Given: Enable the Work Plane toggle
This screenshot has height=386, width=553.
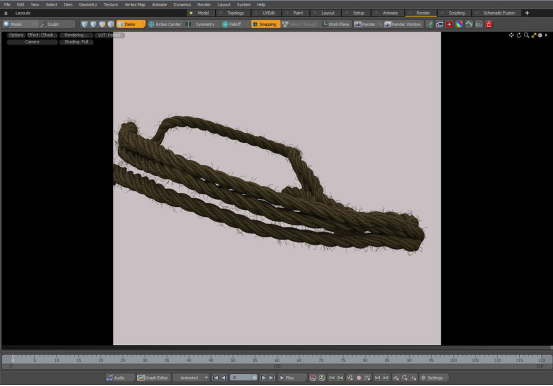Looking at the screenshot, I should [336, 24].
